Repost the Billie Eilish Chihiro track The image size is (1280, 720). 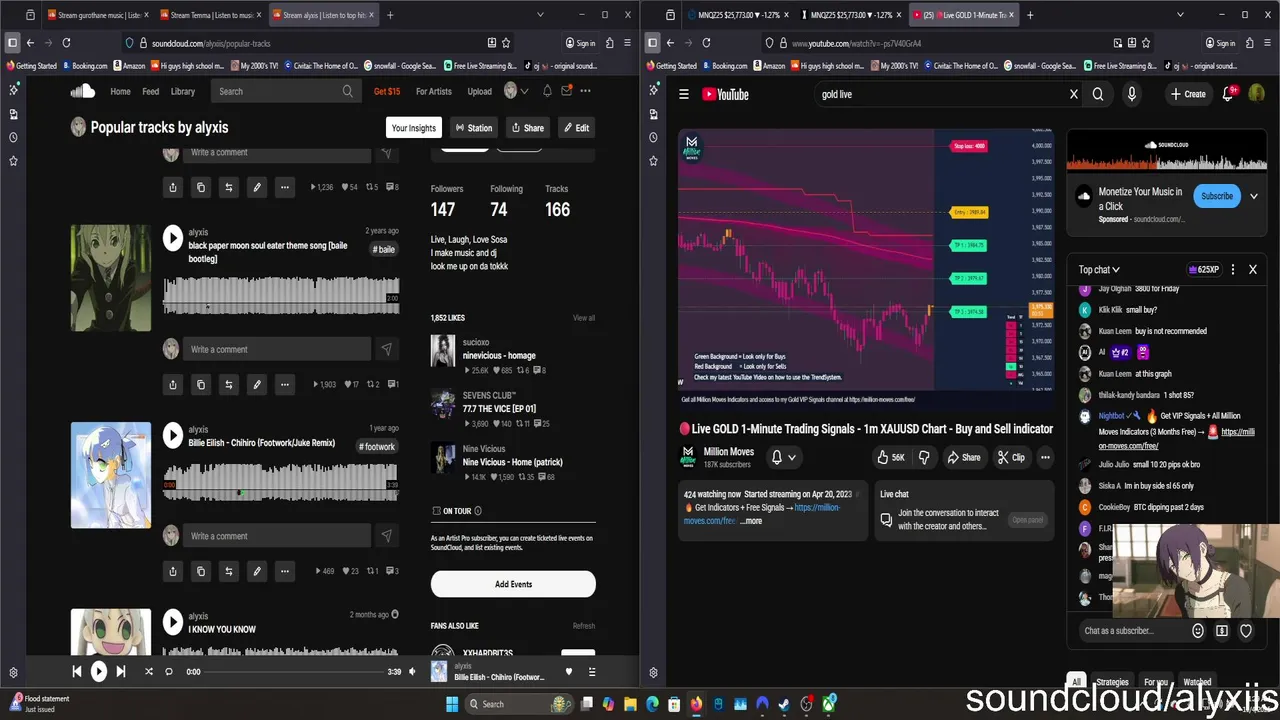click(x=229, y=571)
